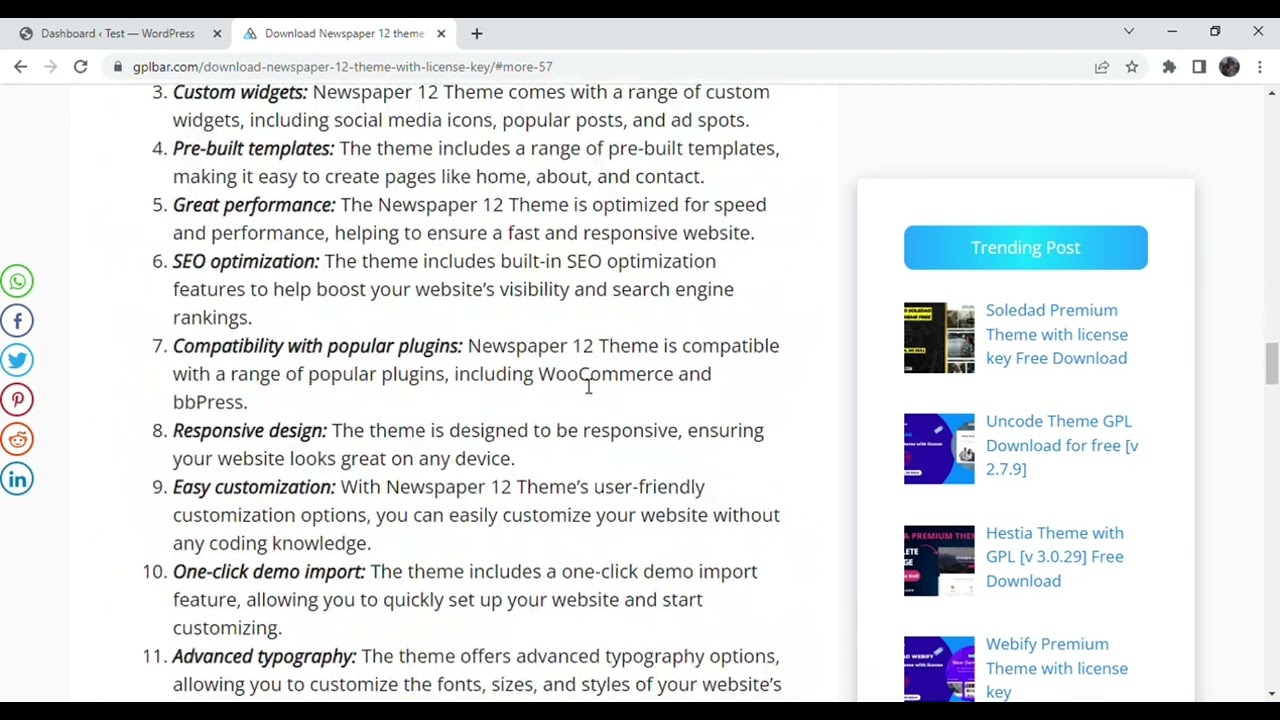The height and width of the screenshot is (720, 1280).
Task: Click the page vertical scrollbar thumb
Action: tap(1271, 363)
